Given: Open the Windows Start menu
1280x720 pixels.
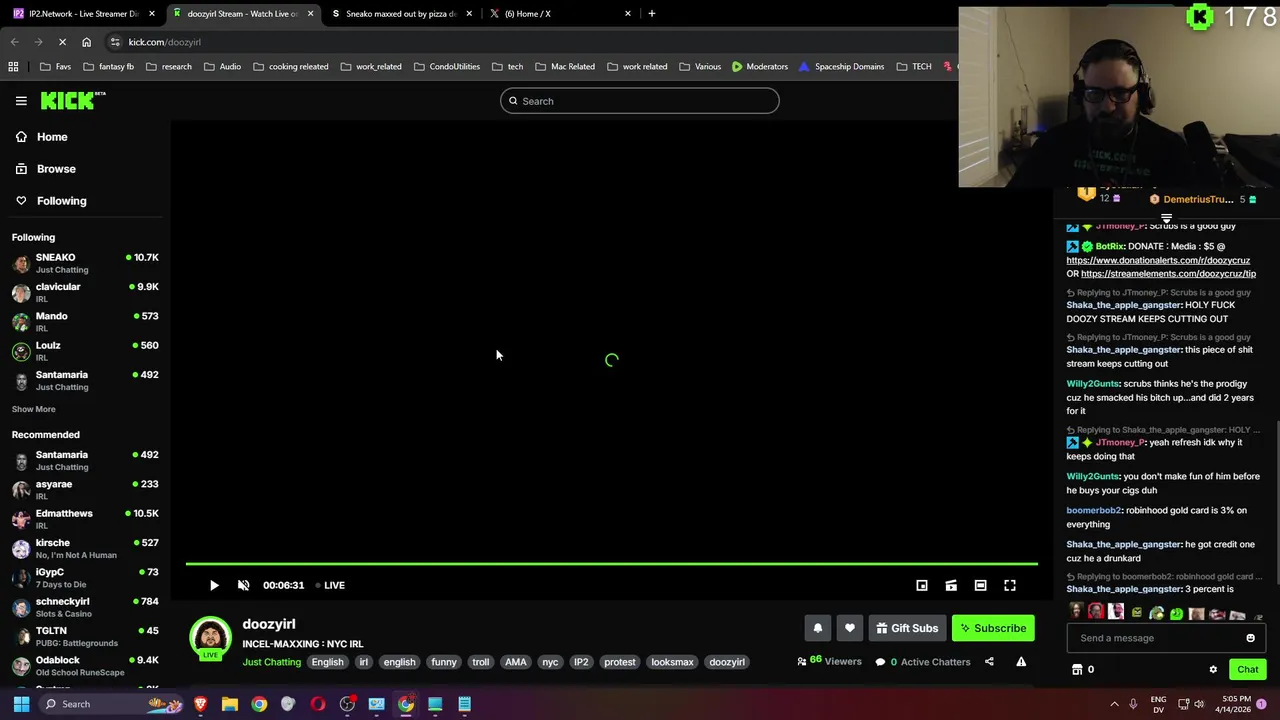Looking at the screenshot, I should 21,704.
